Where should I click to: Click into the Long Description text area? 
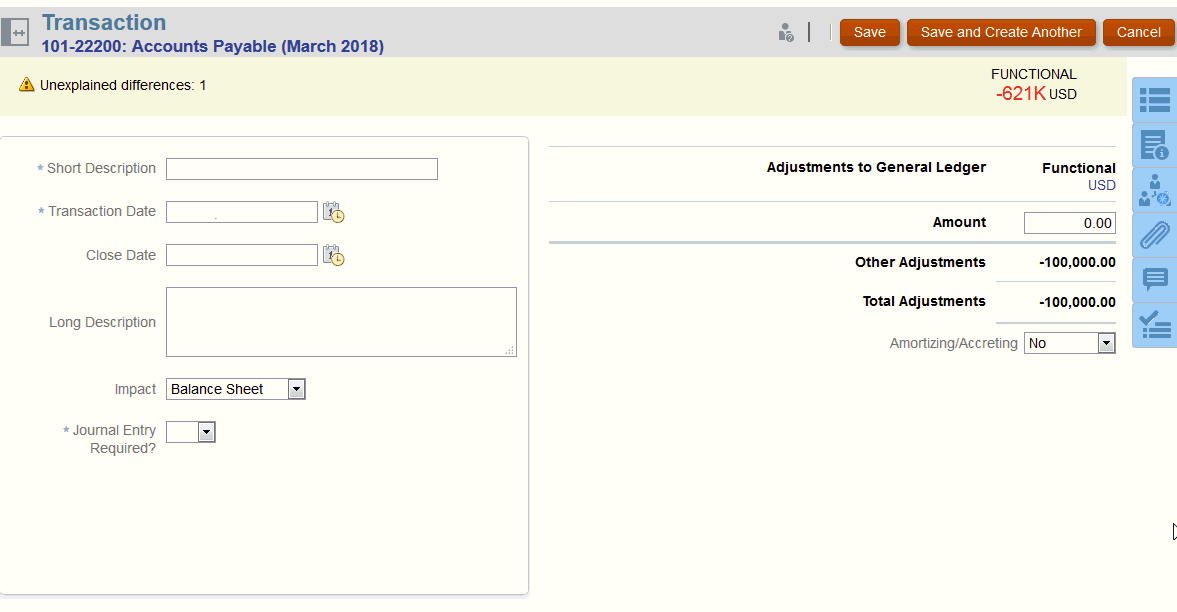click(x=341, y=322)
